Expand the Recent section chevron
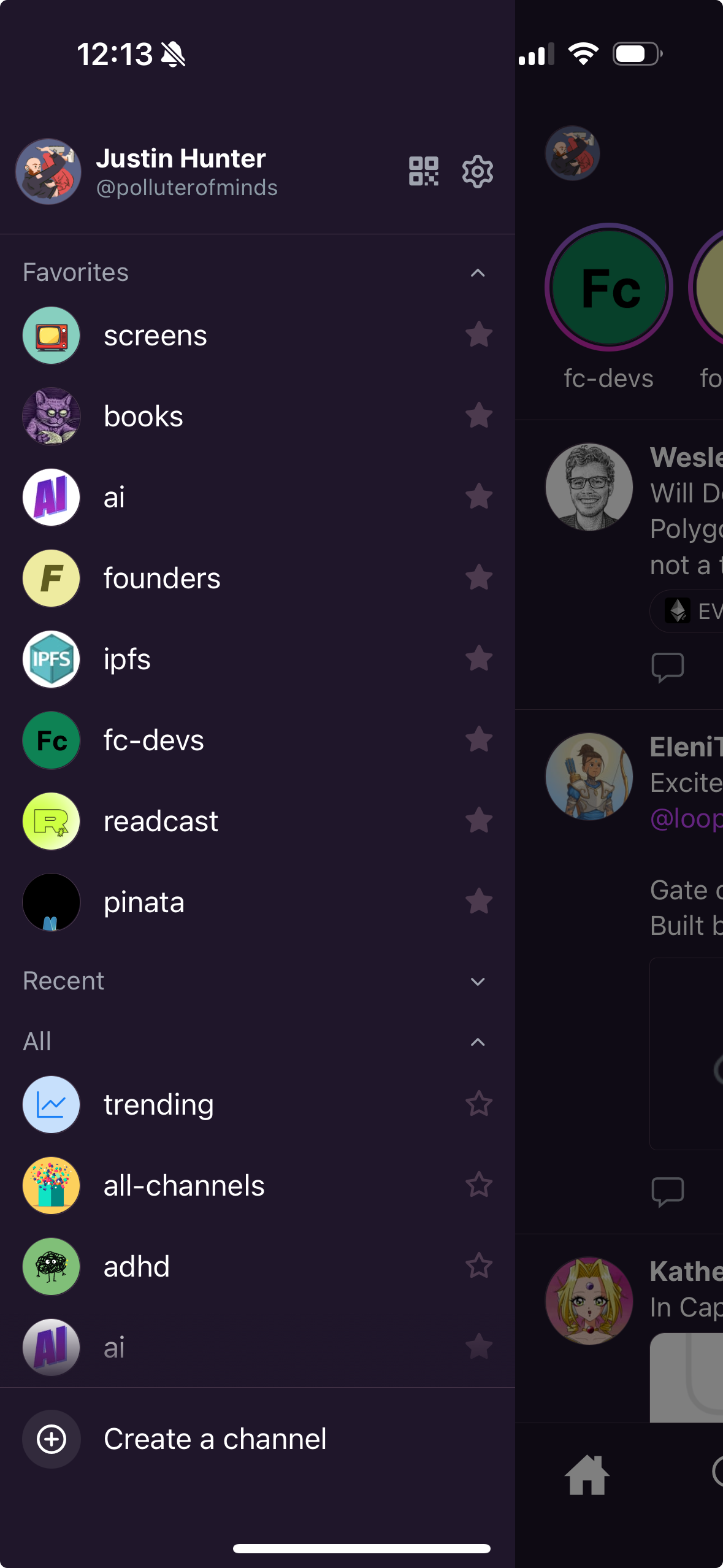This screenshot has width=723, height=1568. 478,982
